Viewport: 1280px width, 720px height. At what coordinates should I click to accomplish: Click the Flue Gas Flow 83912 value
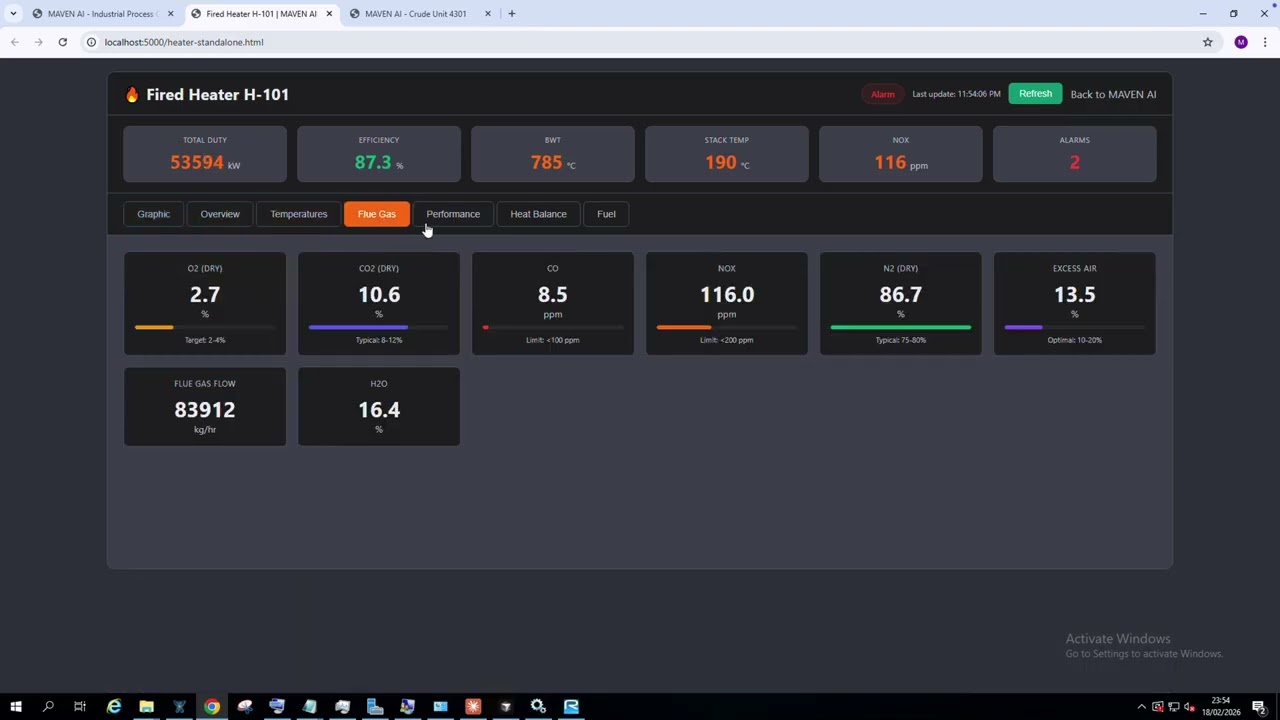coord(205,410)
